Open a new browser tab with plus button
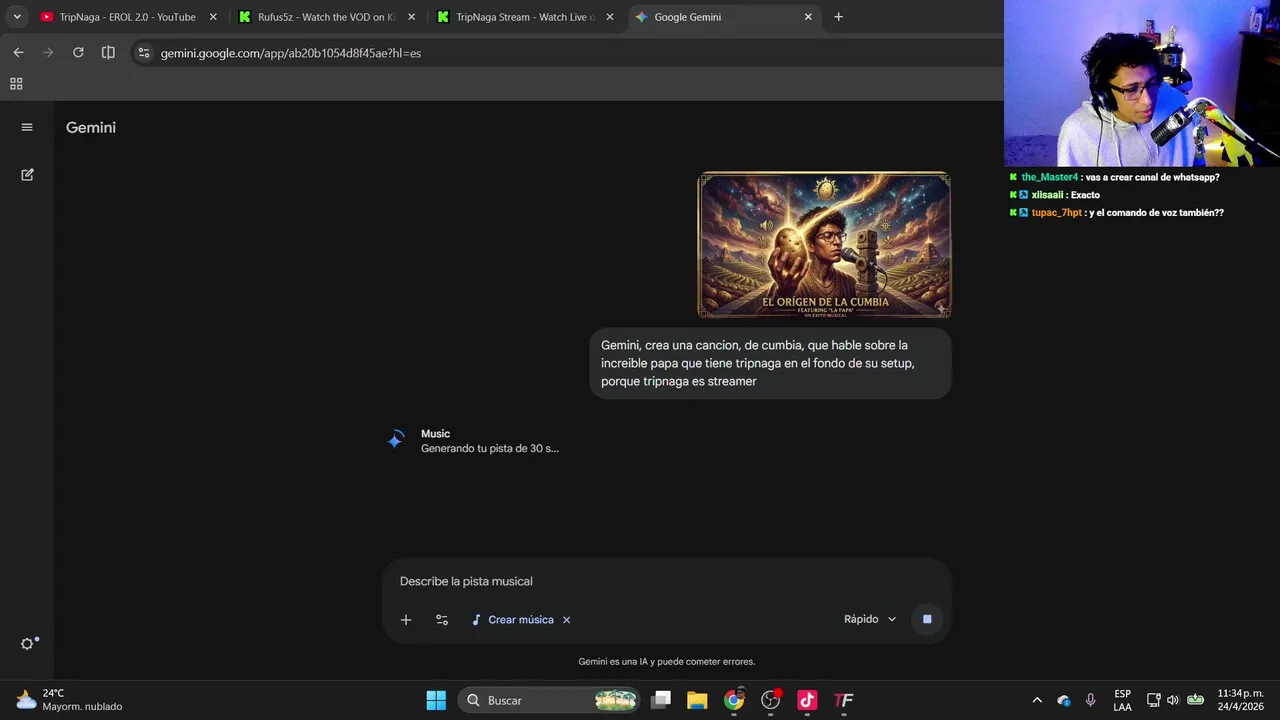The height and width of the screenshot is (720, 1280). pyautogui.click(x=838, y=17)
